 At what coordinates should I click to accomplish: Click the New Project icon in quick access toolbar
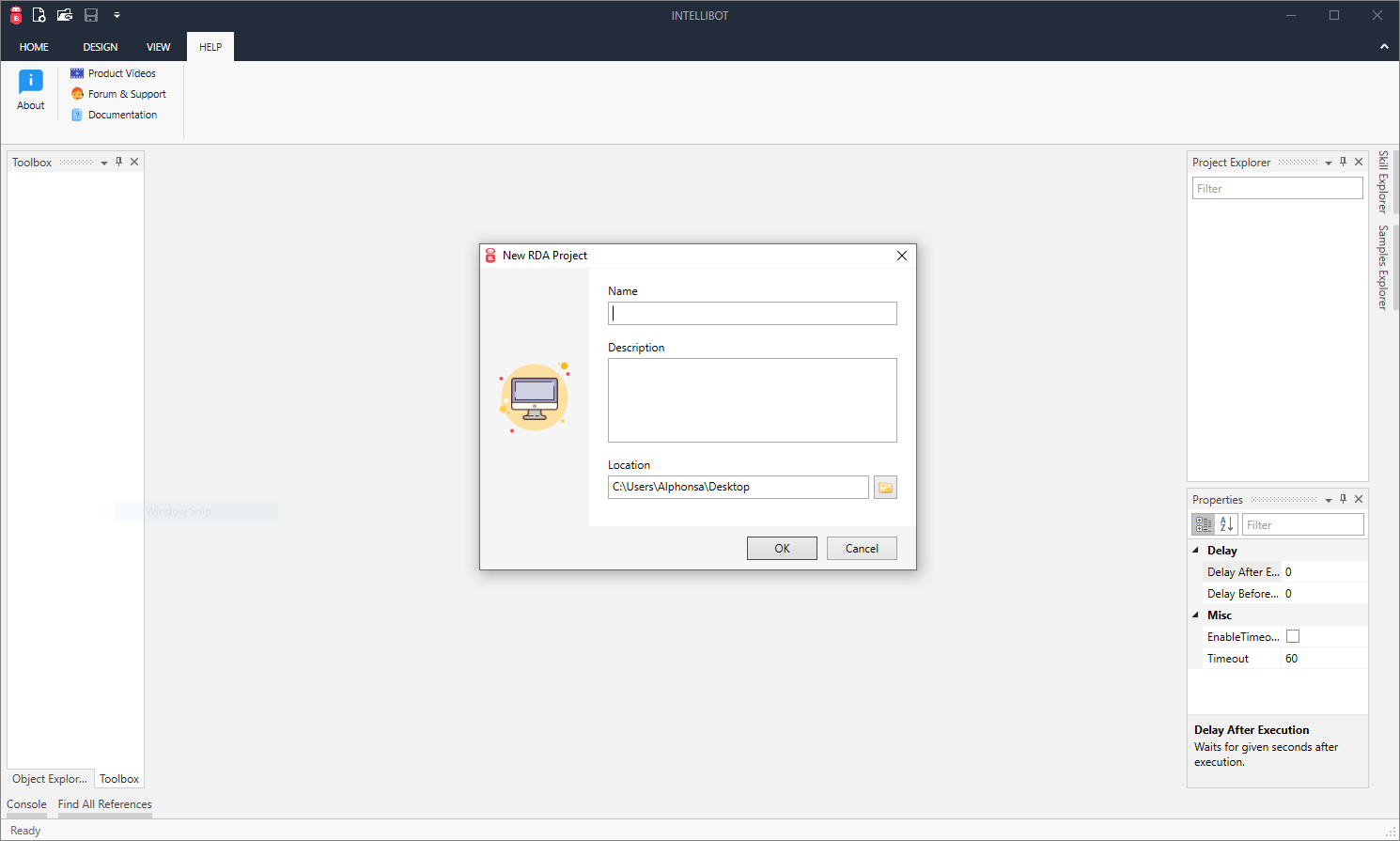coord(39,15)
